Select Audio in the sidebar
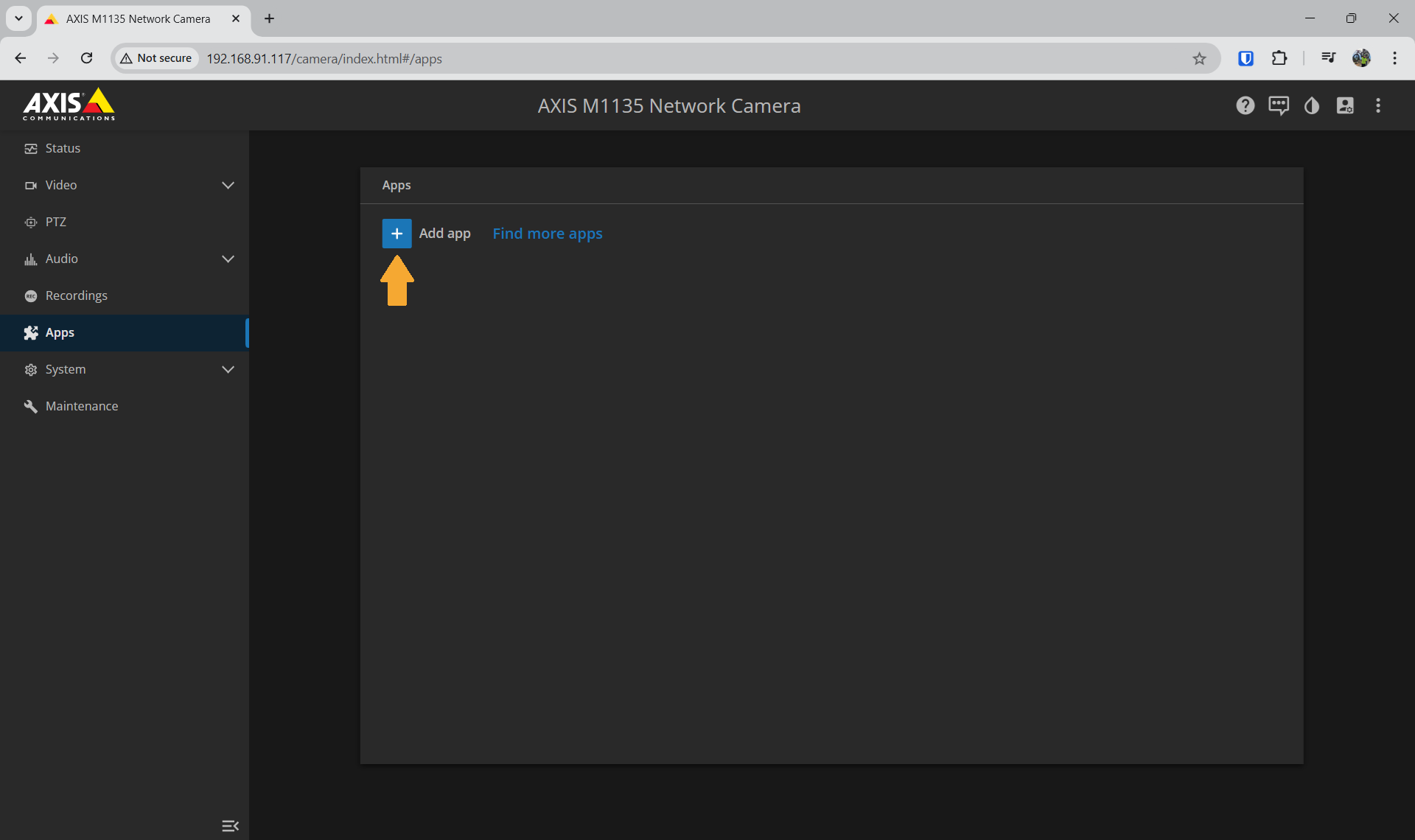 tap(125, 259)
